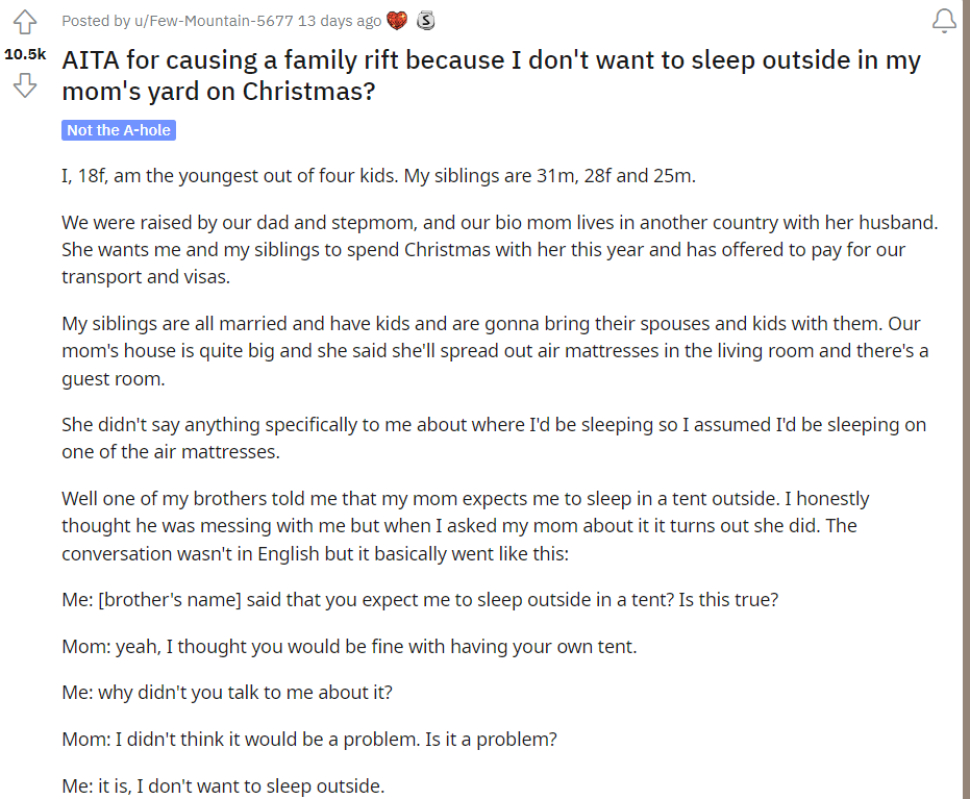Click the paragraph starting 'I, 18f, am the youngest'
970x799 pixels.
[x=379, y=176]
